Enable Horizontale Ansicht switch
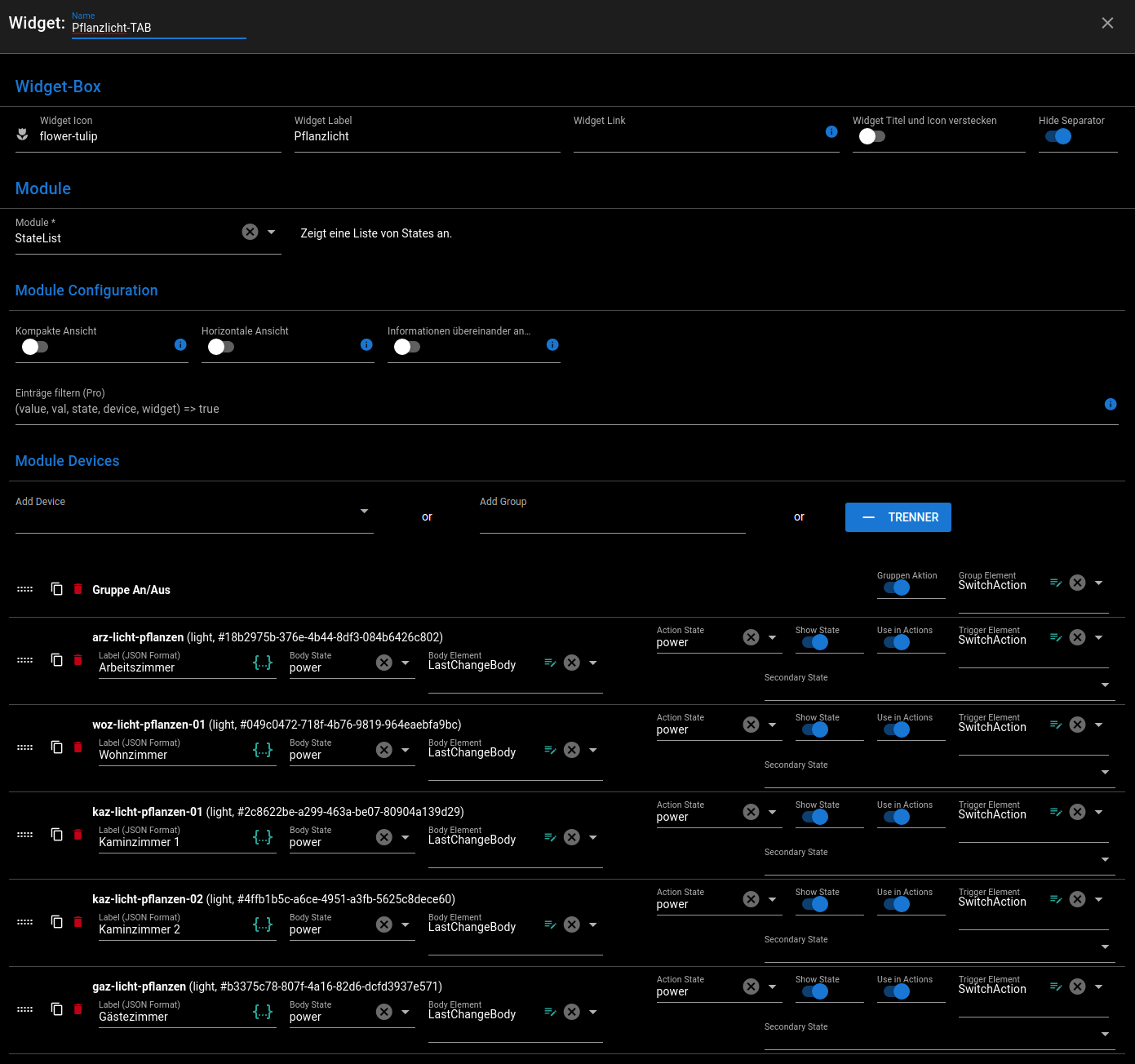This screenshot has width=1135, height=1064. point(220,347)
